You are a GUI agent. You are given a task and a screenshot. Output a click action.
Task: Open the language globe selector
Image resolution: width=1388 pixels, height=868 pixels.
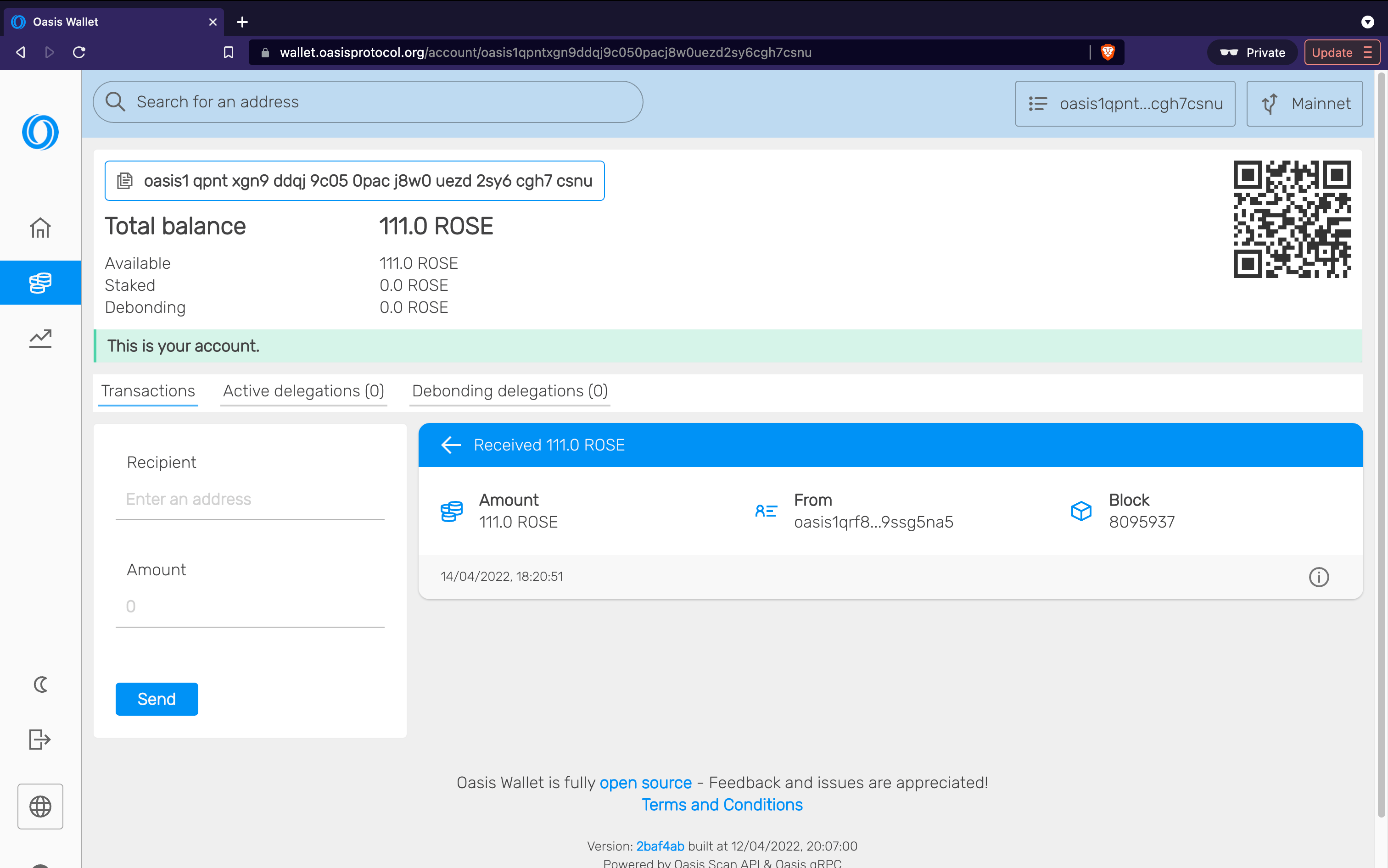(40, 807)
